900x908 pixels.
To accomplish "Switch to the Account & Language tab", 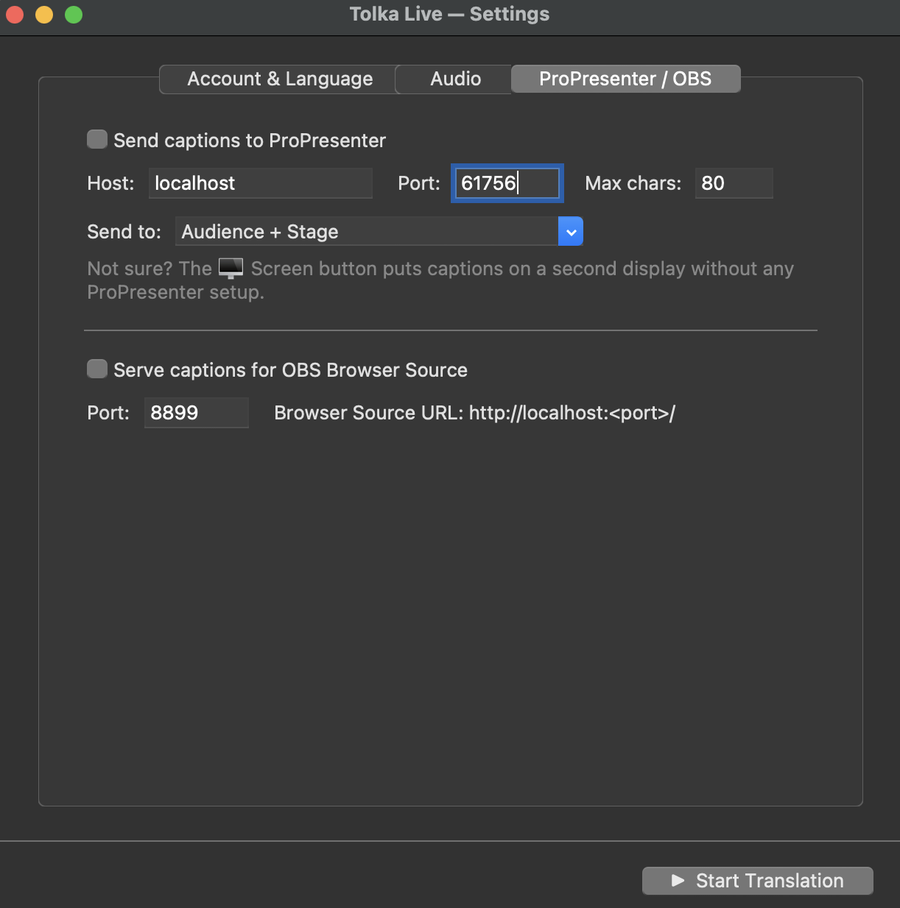I will (278, 79).
